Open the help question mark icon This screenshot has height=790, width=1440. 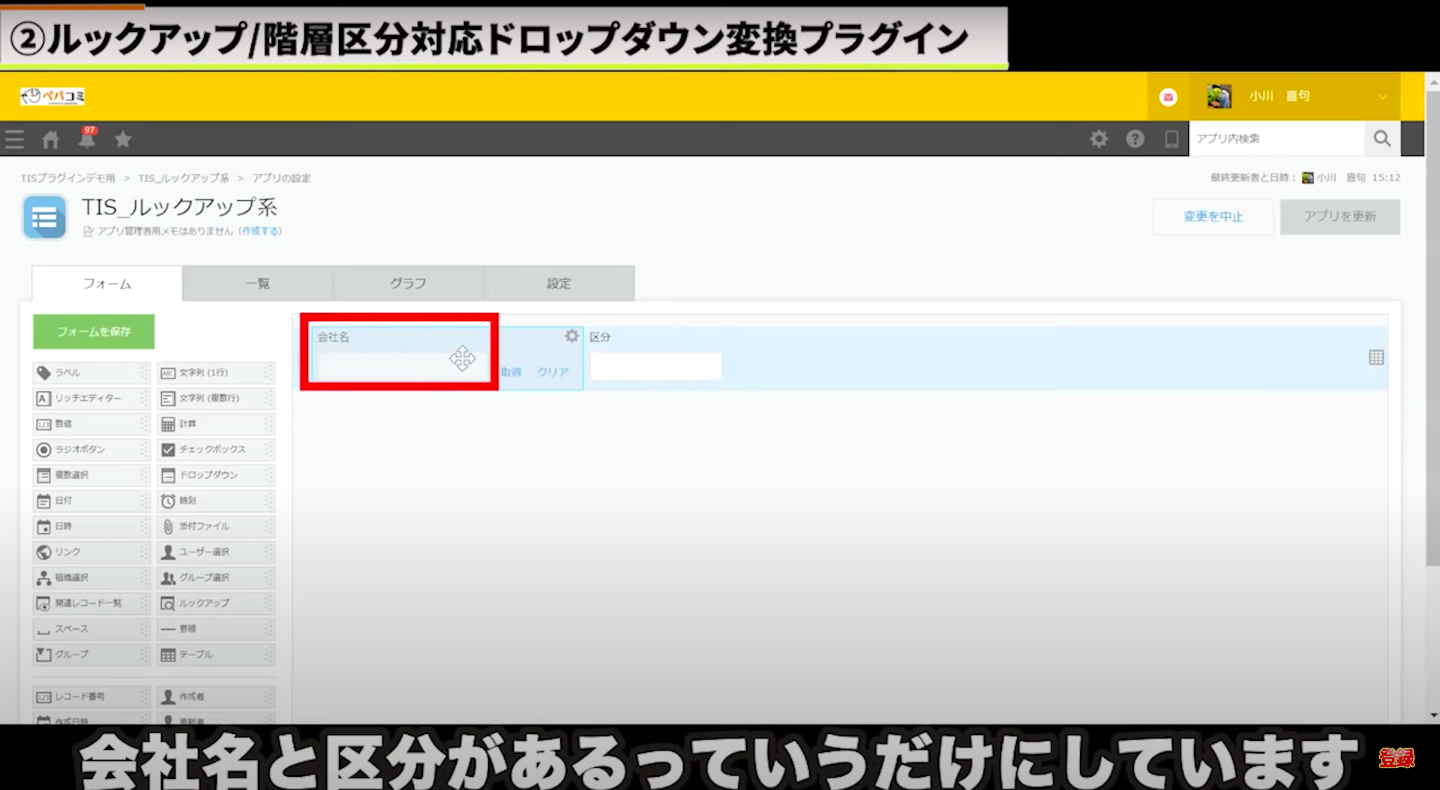tap(1135, 139)
